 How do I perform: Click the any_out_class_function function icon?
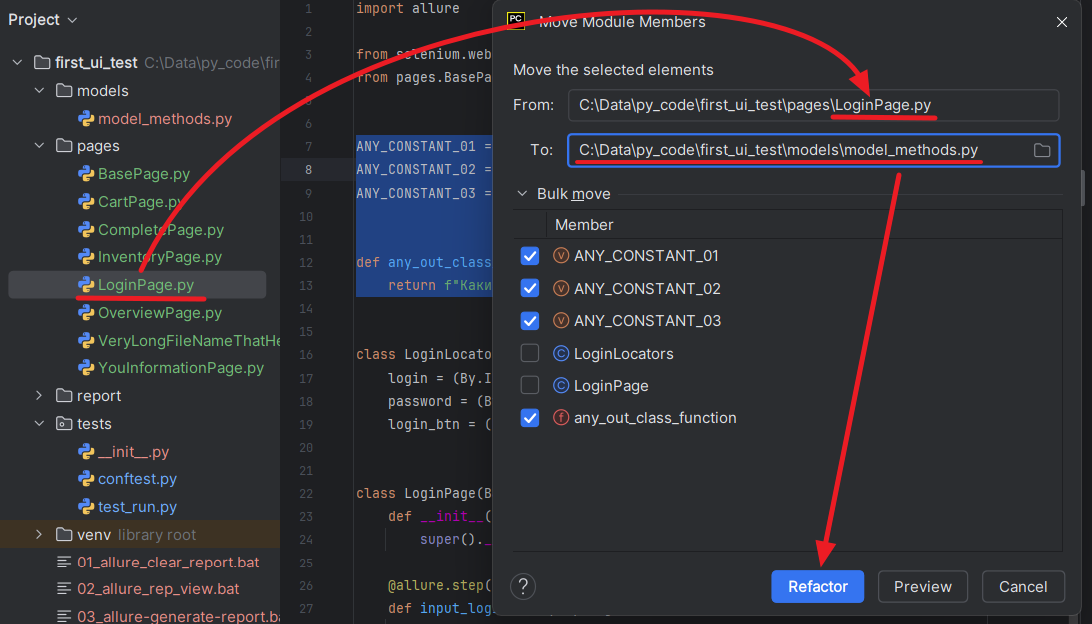(x=561, y=418)
